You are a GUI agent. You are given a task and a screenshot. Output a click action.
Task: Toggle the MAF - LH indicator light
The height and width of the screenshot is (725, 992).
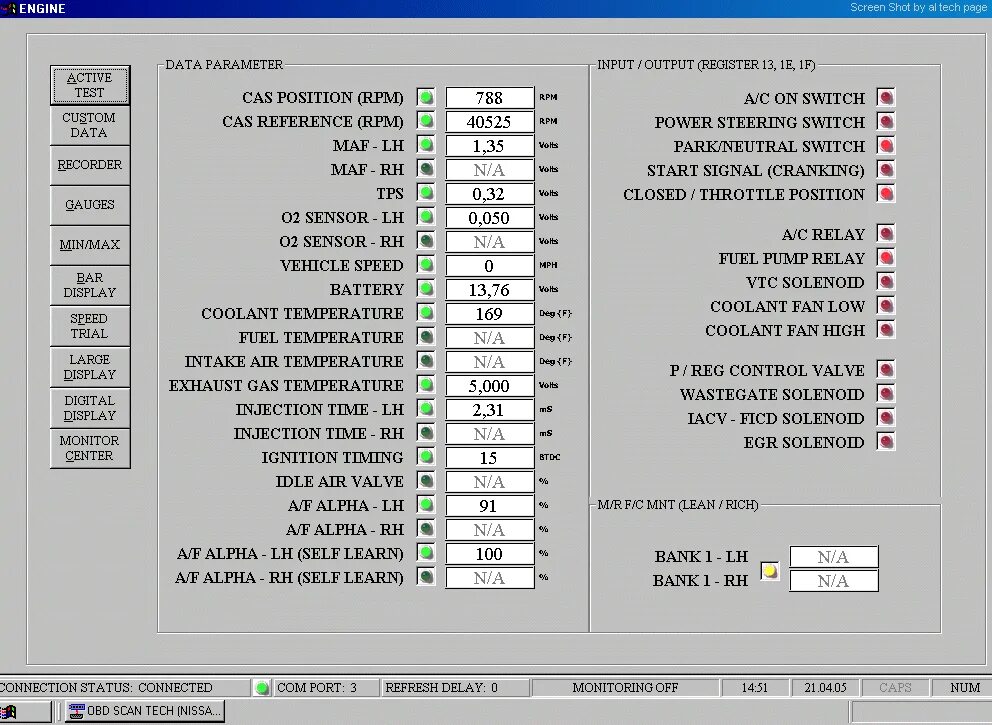[425, 145]
